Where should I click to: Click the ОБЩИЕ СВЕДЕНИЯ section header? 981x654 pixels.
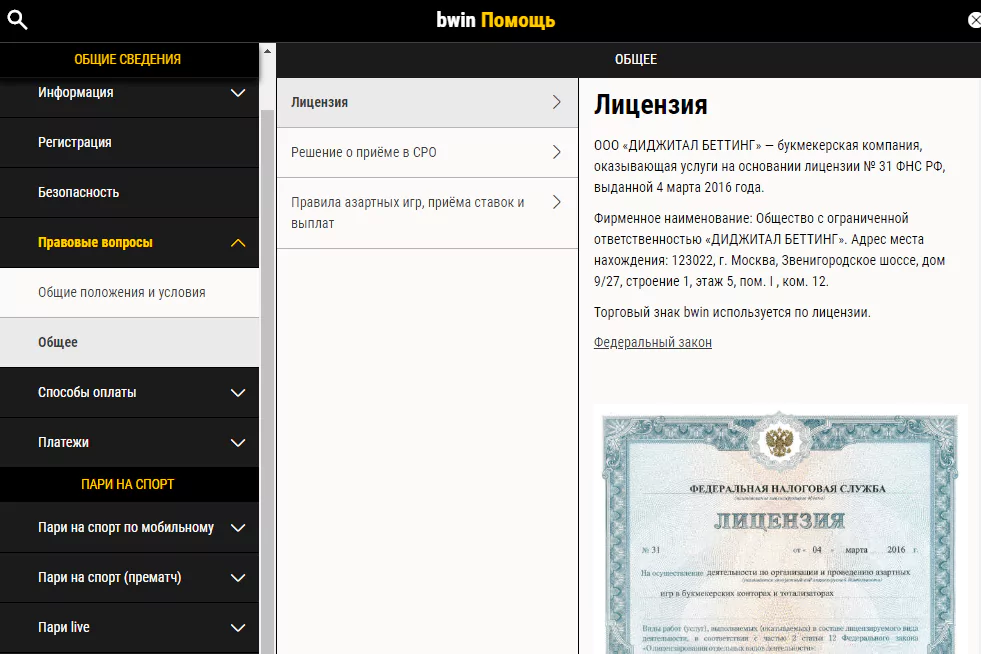point(128,59)
